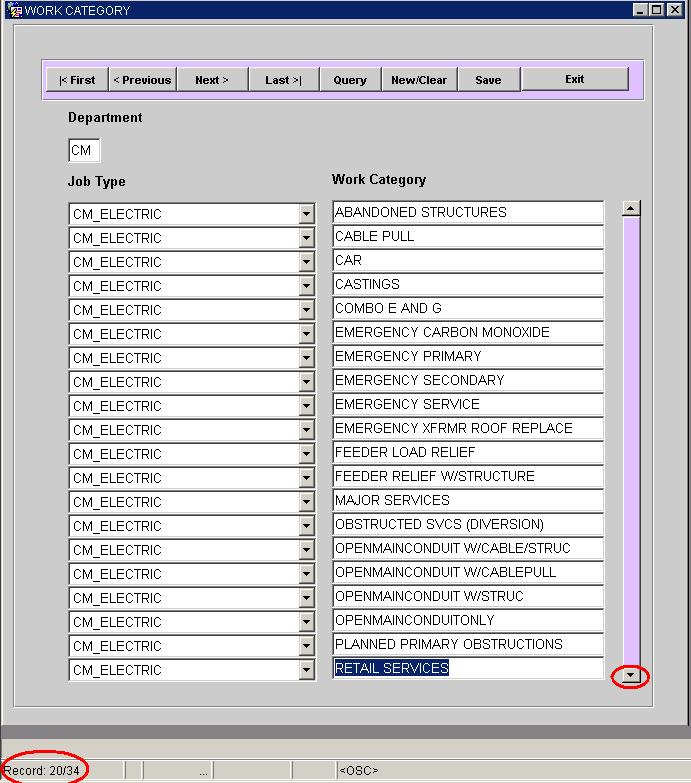Select the FEEDER LOAD RELIEF field
This screenshot has width=691, height=783.
(x=468, y=452)
